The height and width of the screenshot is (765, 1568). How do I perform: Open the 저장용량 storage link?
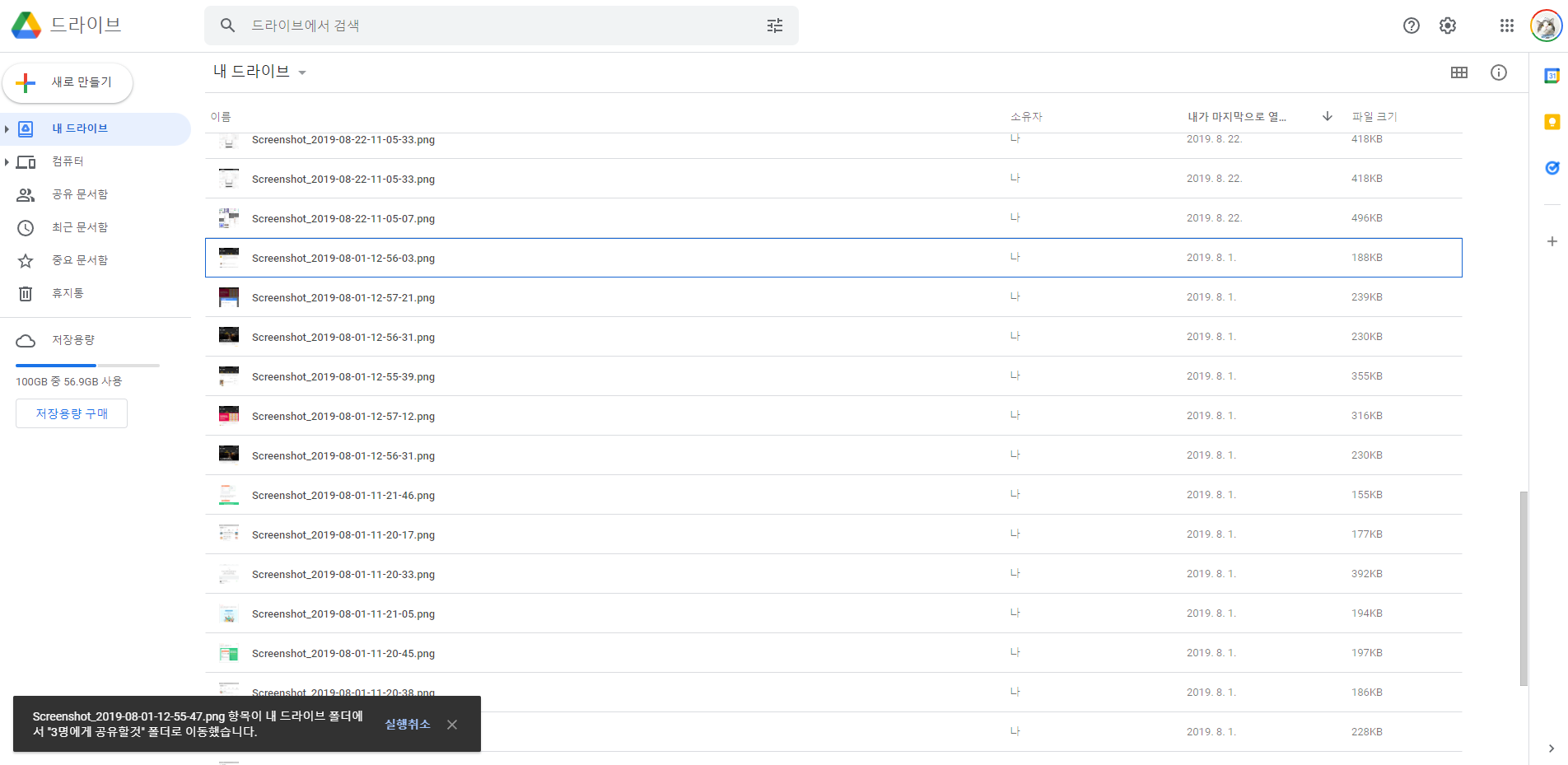[x=72, y=340]
